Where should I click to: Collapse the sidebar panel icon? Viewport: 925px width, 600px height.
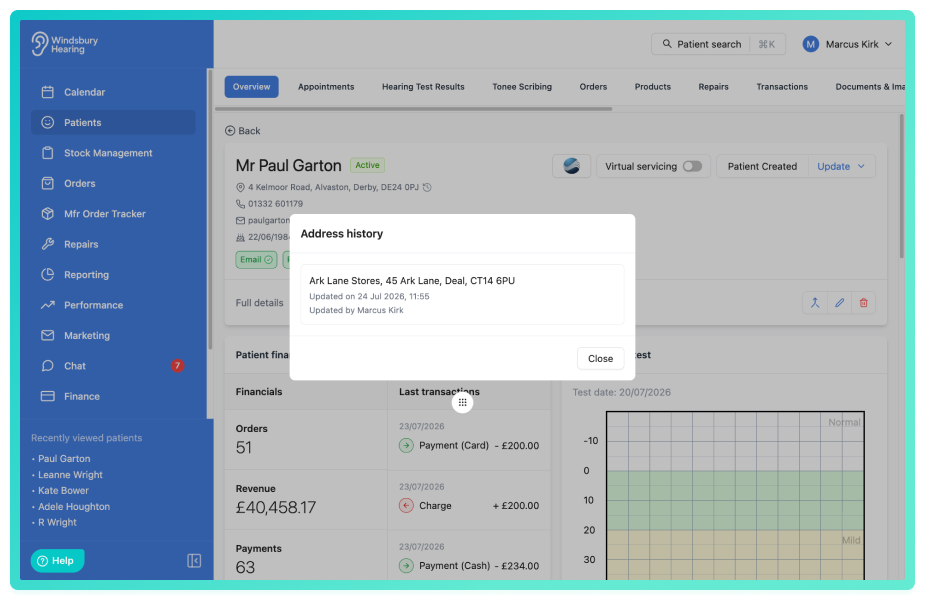coord(194,560)
